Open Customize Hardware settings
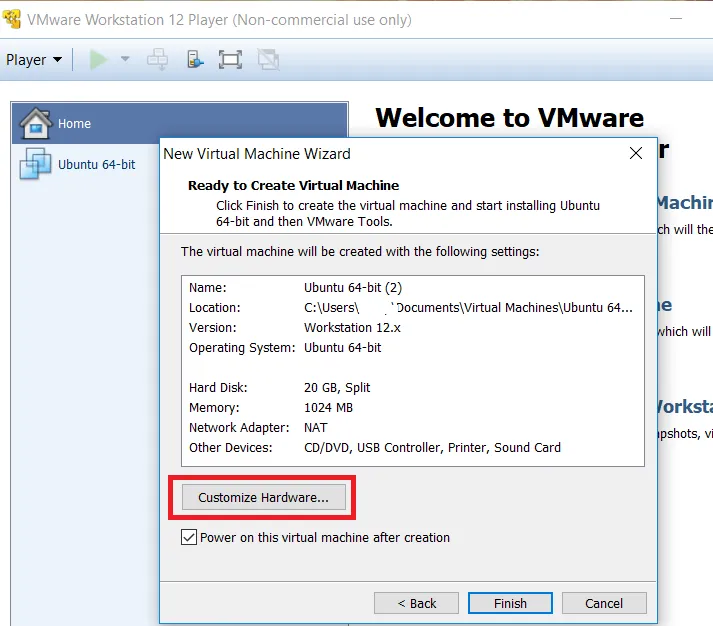 (x=264, y=497)
